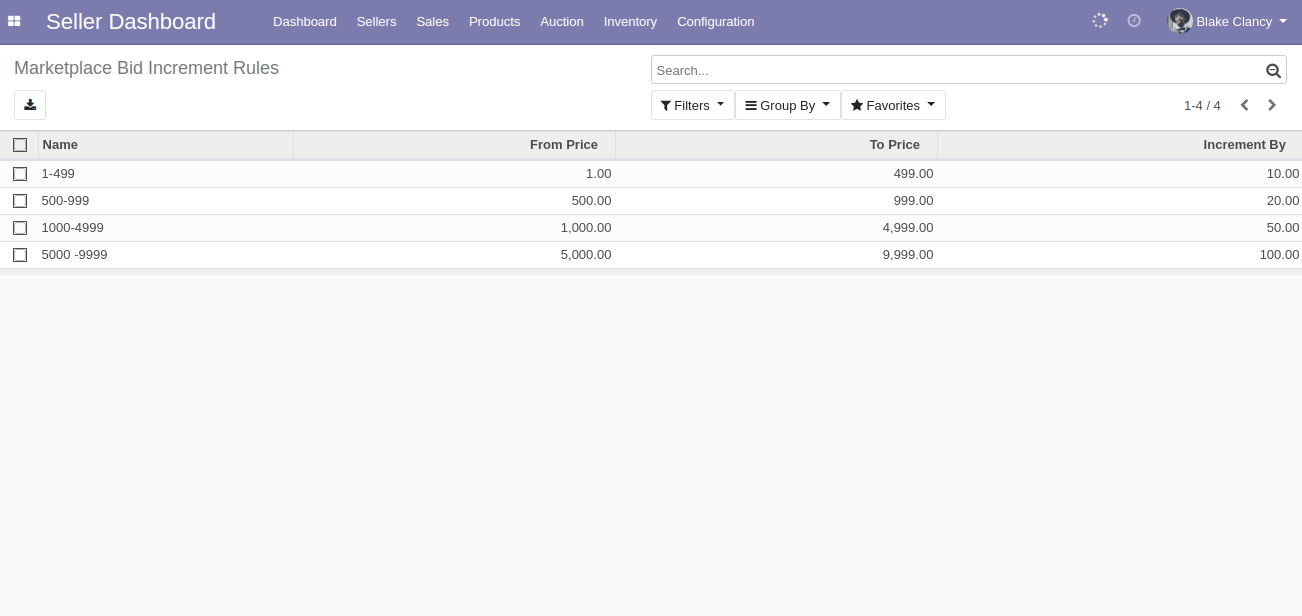Click the loading spinner icon in navbar
1302x616 pixels.
pyautogui.click(x=1100, y=20)
